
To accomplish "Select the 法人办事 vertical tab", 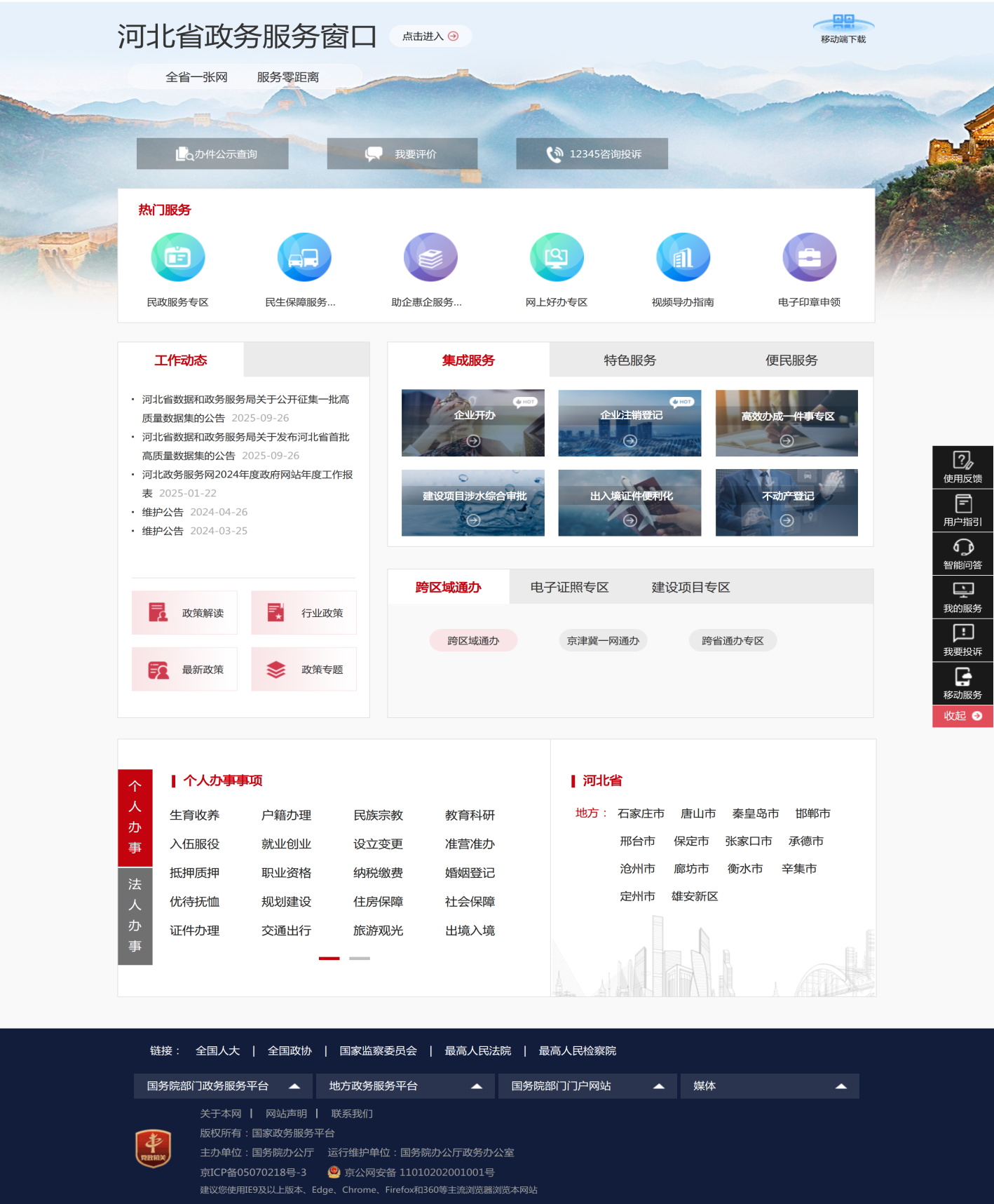I will coord(135,916).
